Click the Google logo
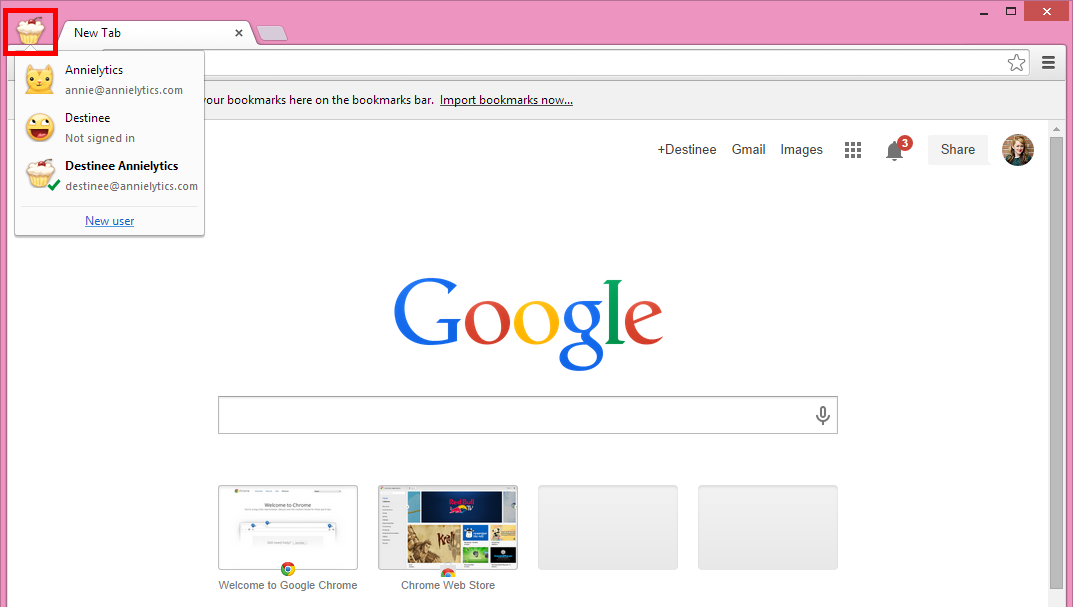 (528, 323)
